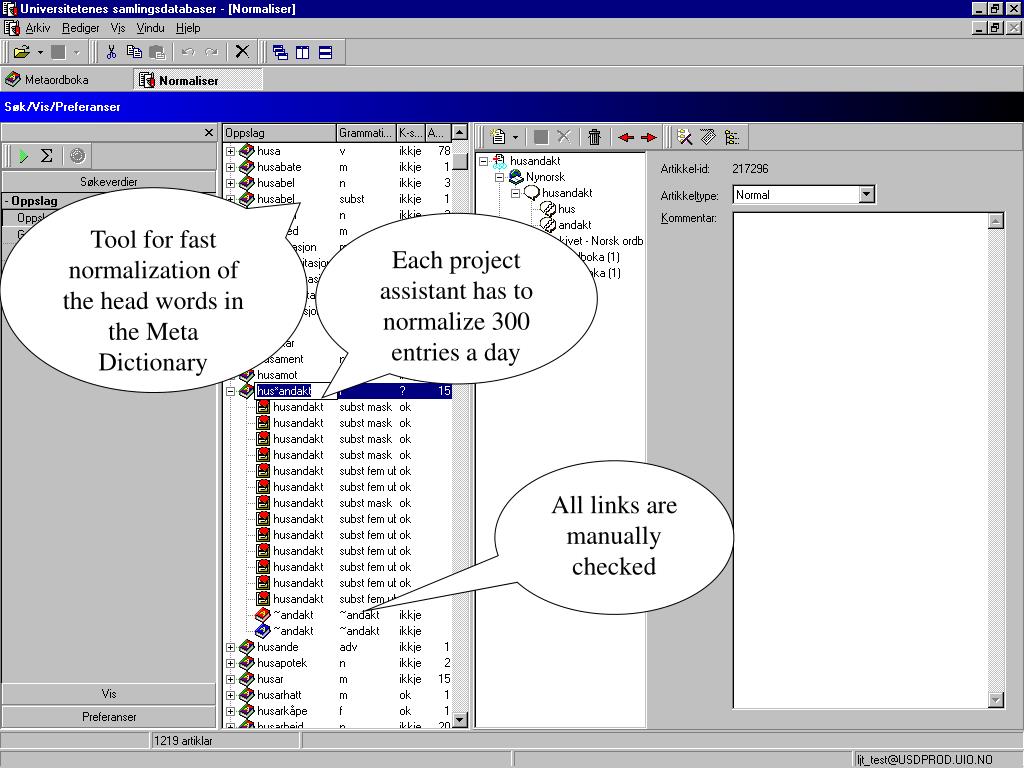Open dropdown arrow beside New article icon
Viewport: 1024px width, 768px height.
pyautogui.click(x=515, y=138)
